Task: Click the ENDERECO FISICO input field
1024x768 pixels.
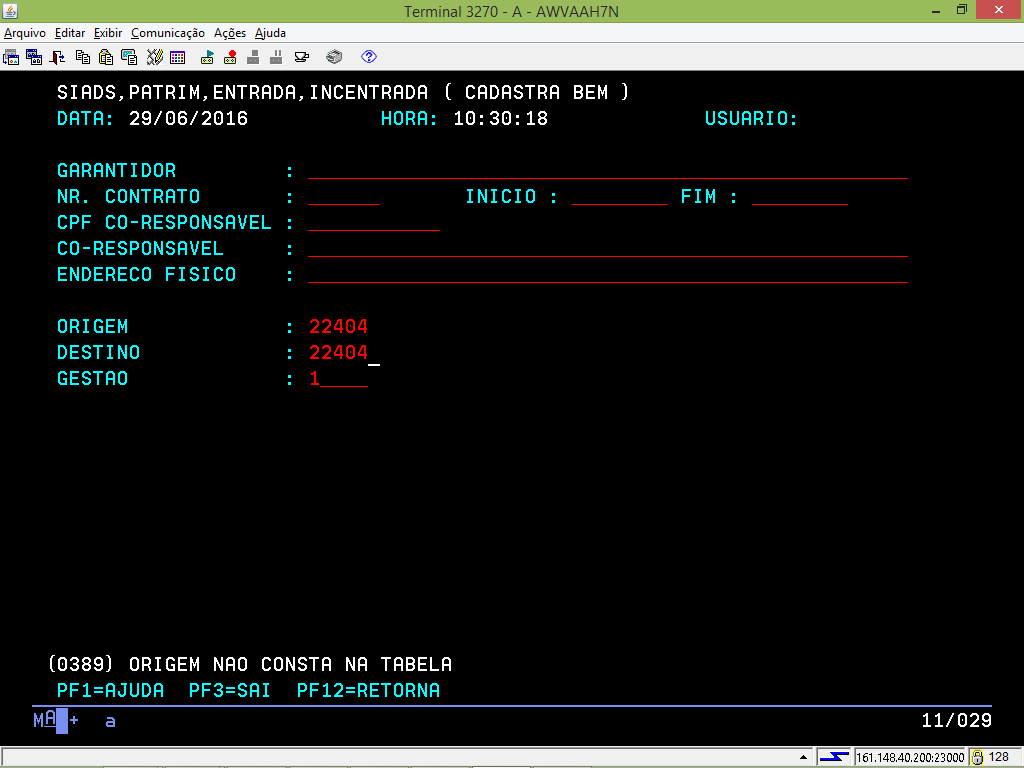Action: pos(608,276)
